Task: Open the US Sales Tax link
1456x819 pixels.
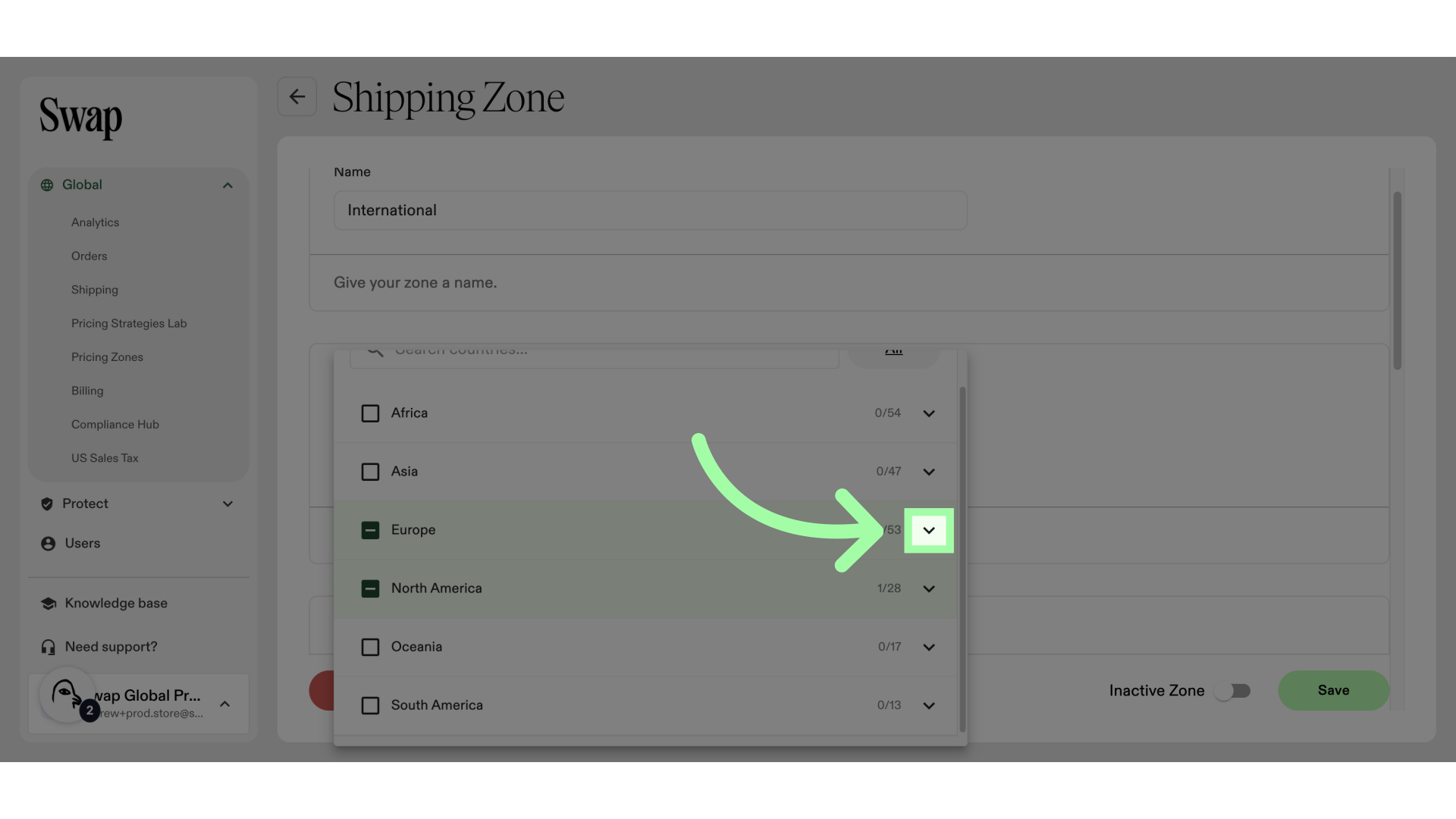Action: point(105,458)
